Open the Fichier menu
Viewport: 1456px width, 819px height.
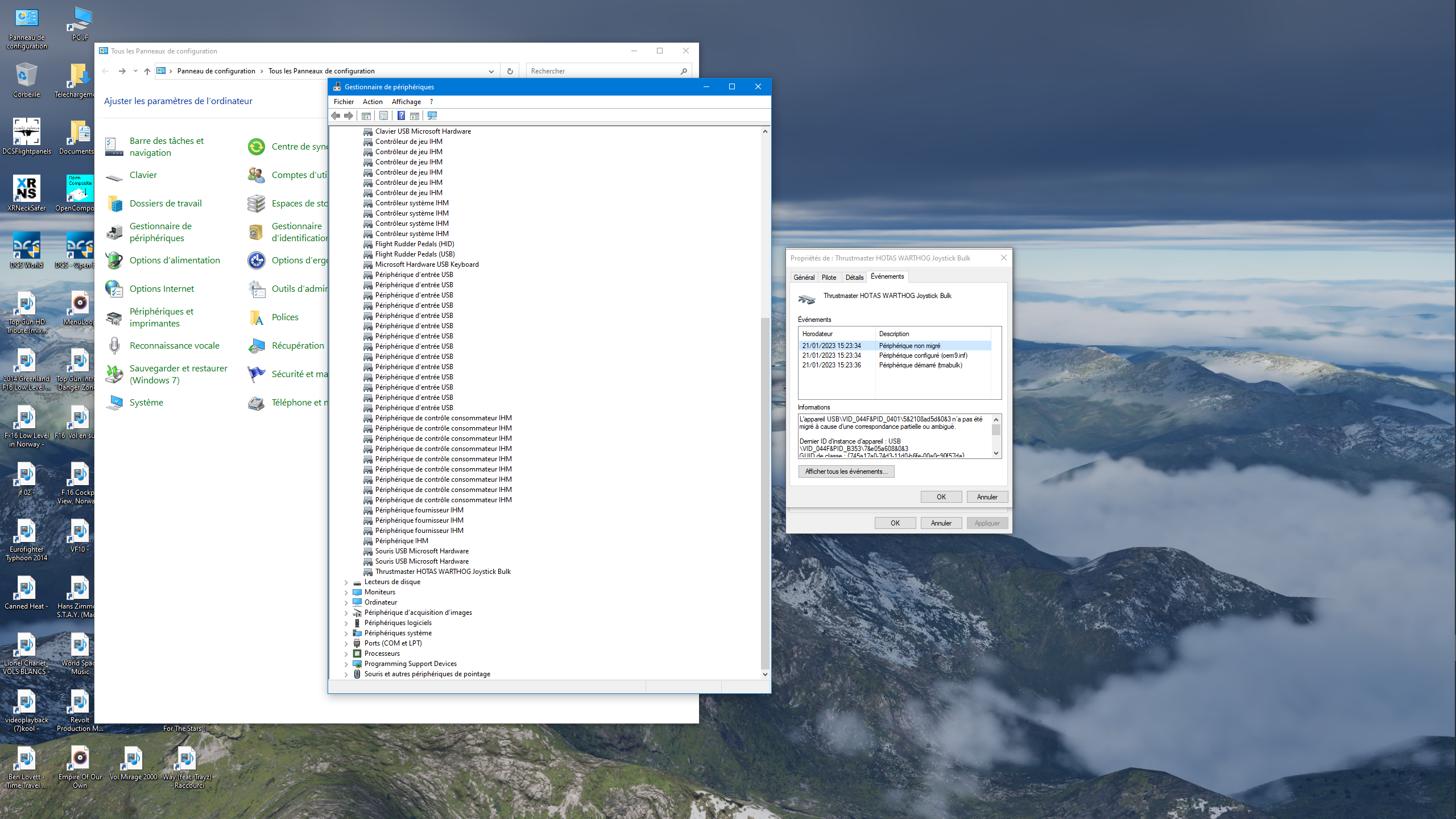pos(344,102)
